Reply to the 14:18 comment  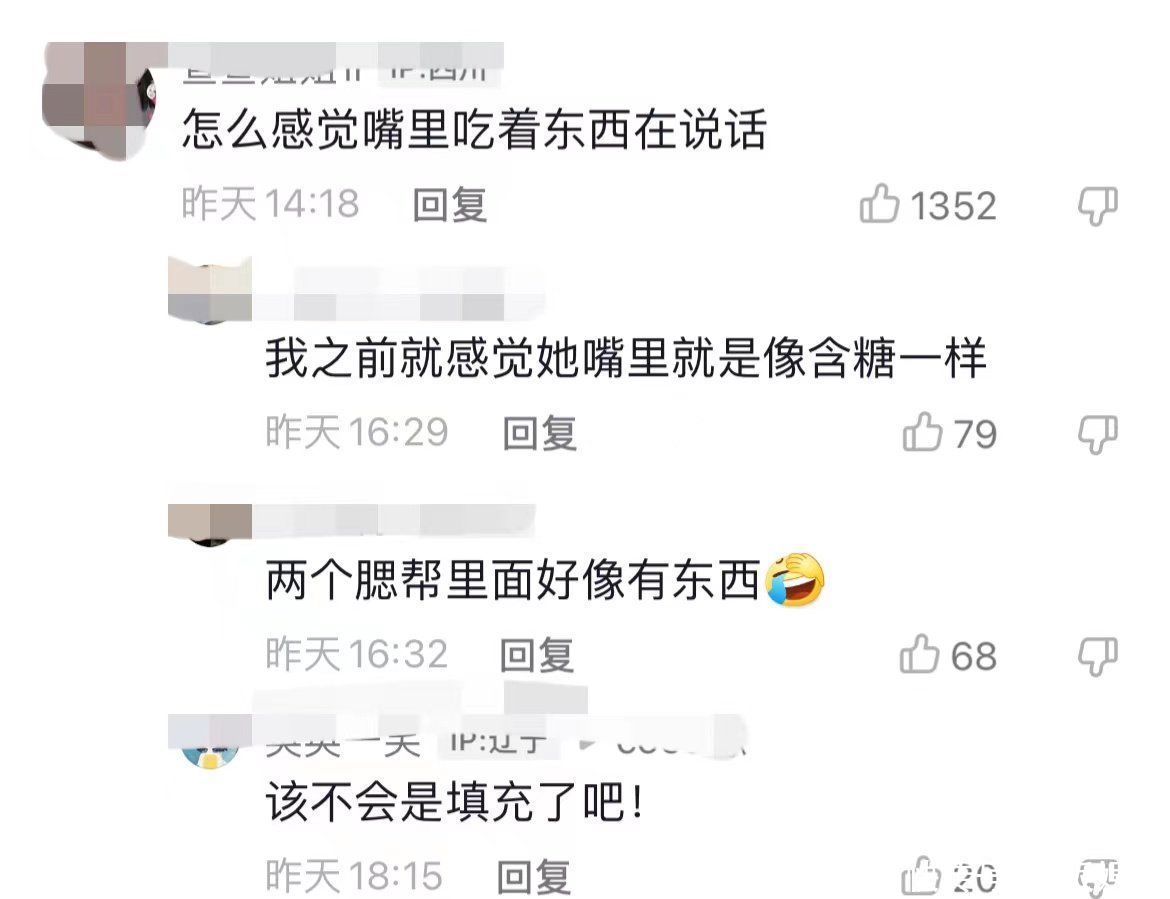coord(450,205)
